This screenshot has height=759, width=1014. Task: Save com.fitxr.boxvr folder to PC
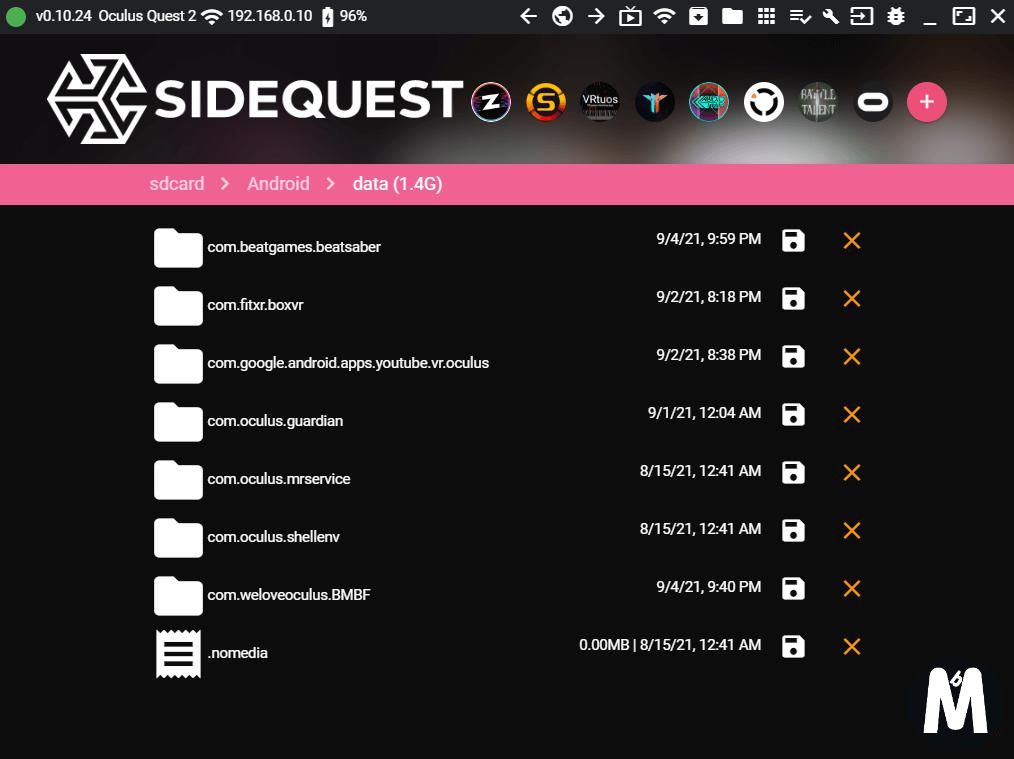pyautogui.click(x=793, y=298)
